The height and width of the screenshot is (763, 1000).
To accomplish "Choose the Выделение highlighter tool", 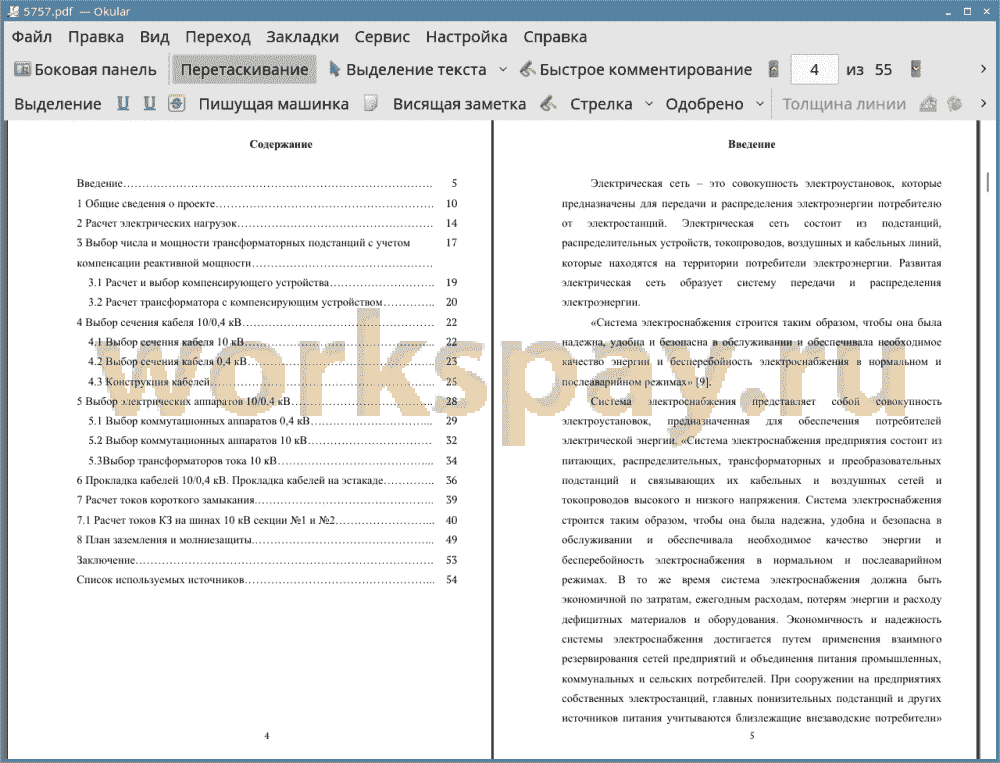I will tap(58, 104).
